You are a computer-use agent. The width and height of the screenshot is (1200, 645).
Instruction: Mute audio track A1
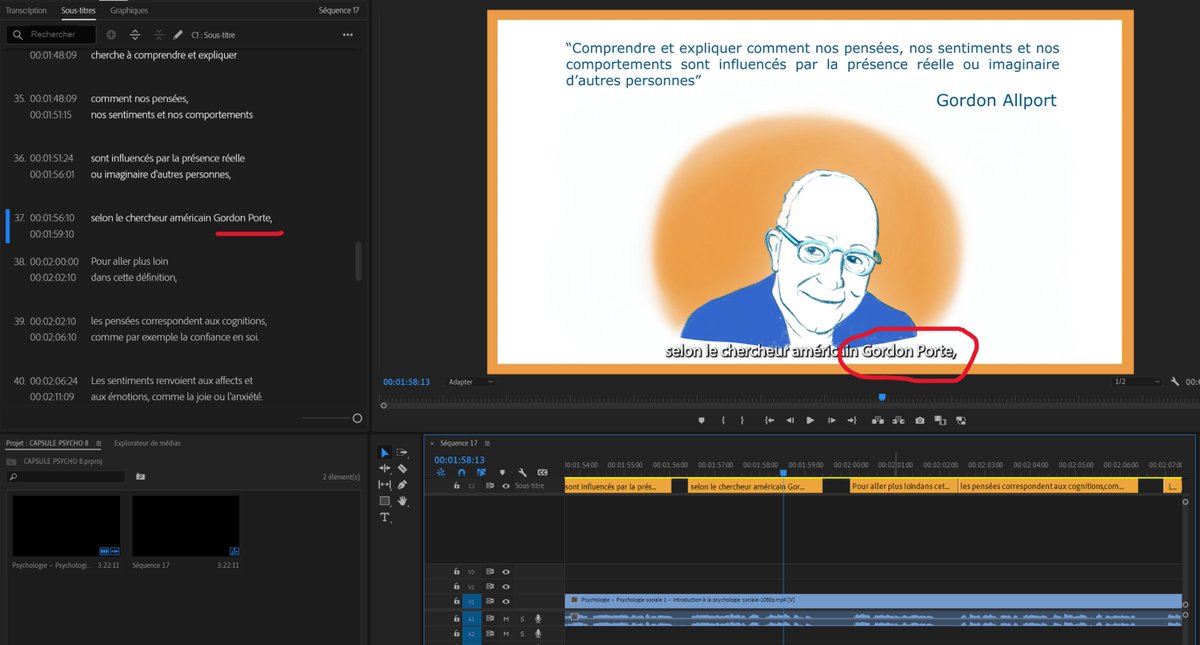506,619
